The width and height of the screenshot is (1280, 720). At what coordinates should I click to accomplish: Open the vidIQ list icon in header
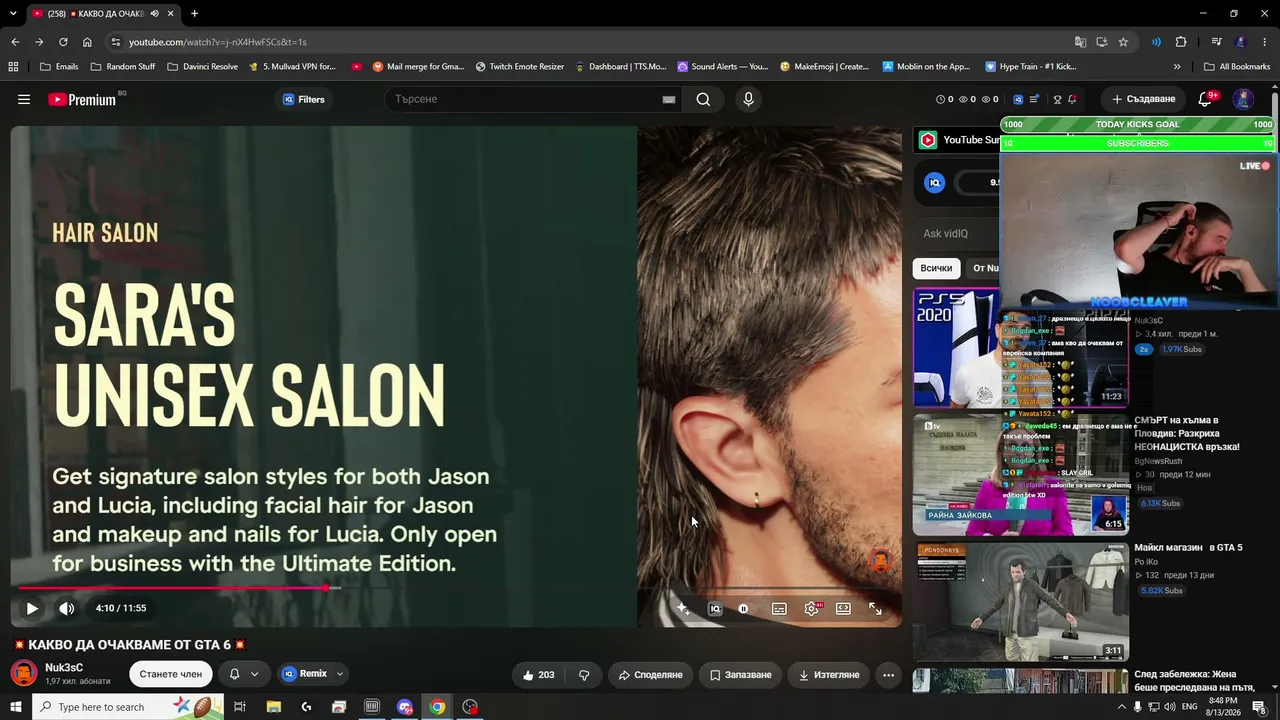click(1034, 99)
